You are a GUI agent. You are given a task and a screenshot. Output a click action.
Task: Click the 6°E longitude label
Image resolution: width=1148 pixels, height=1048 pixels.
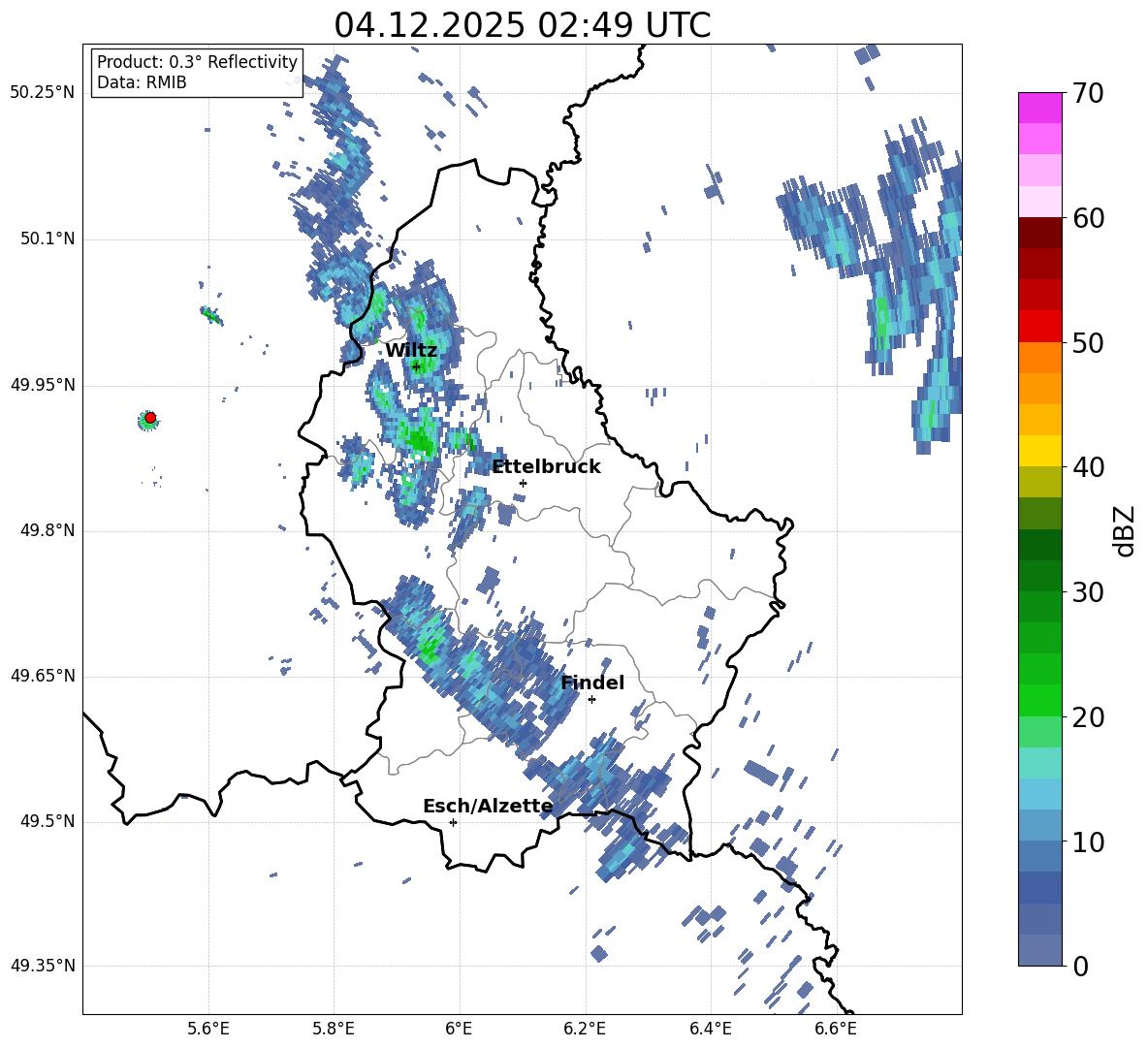pos(459,1029)
